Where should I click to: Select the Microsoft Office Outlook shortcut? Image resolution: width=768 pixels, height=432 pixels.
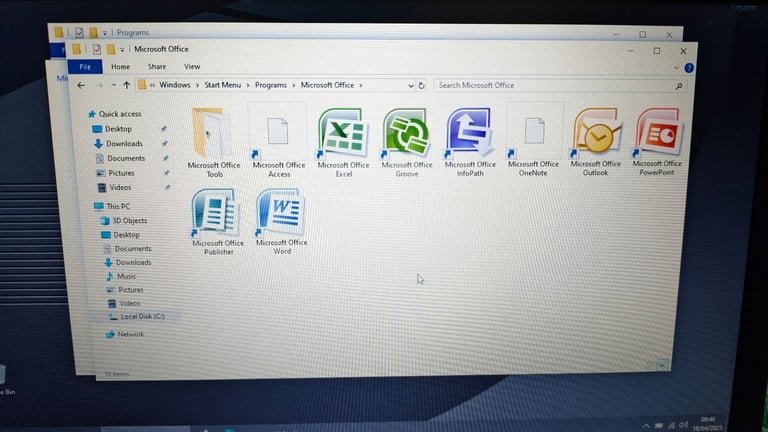tap(596, 141)
